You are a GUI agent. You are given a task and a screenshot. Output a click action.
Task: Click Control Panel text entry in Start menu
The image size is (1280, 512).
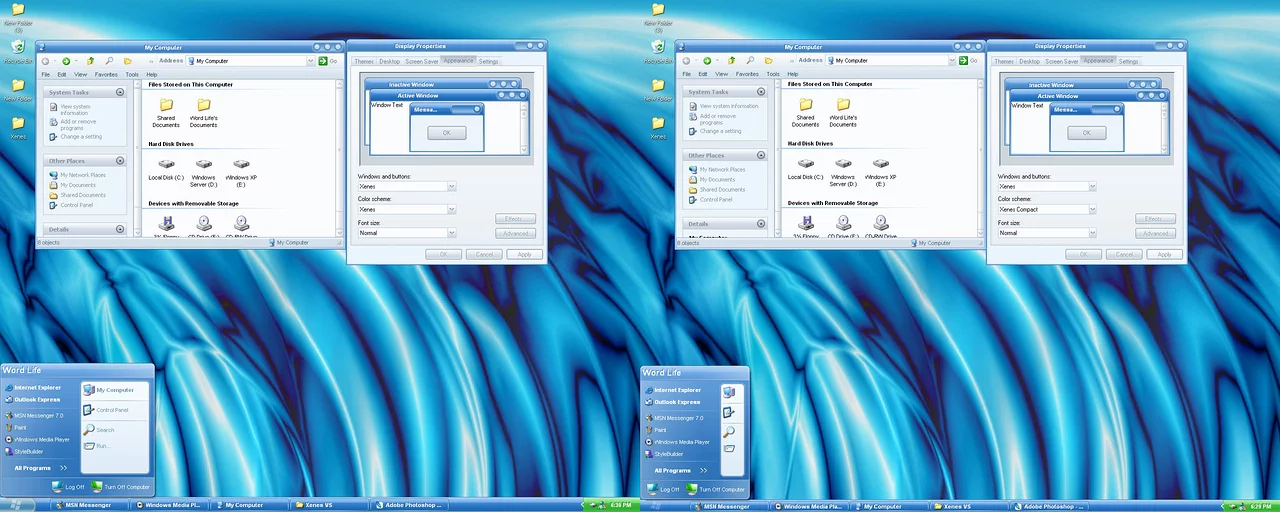pyautogui.click(x=111, y=410)
